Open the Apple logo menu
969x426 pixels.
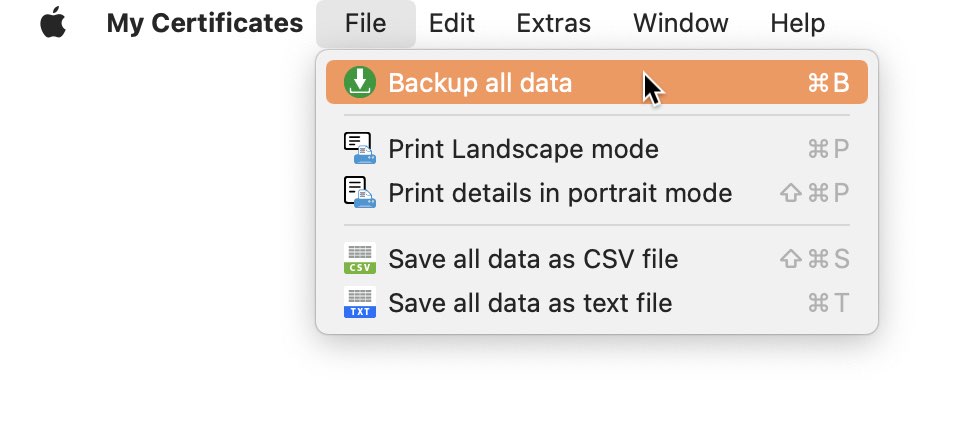point(53,23)
